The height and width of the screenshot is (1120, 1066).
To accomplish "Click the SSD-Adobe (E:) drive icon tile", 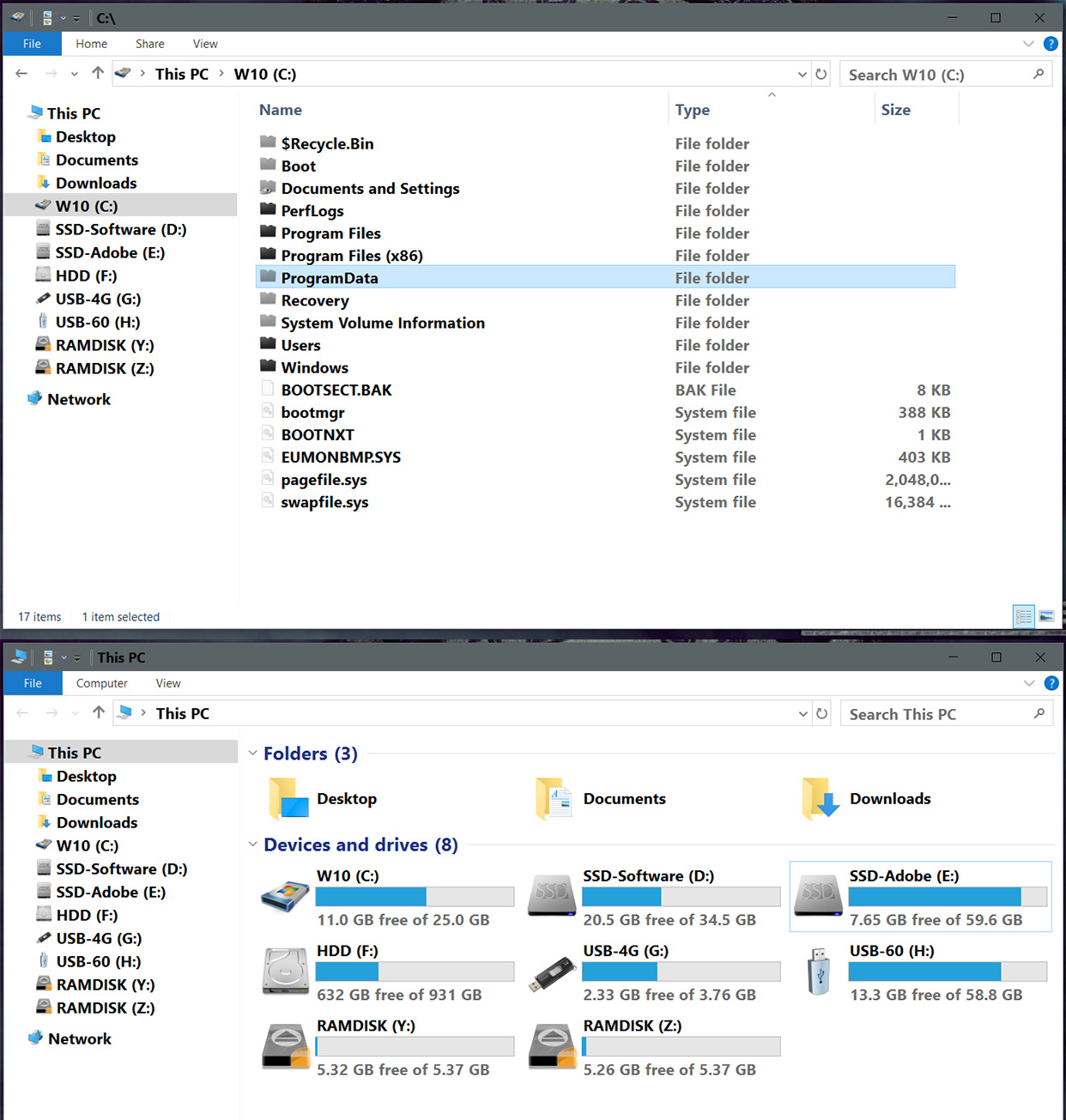I will tap(818, 897).
